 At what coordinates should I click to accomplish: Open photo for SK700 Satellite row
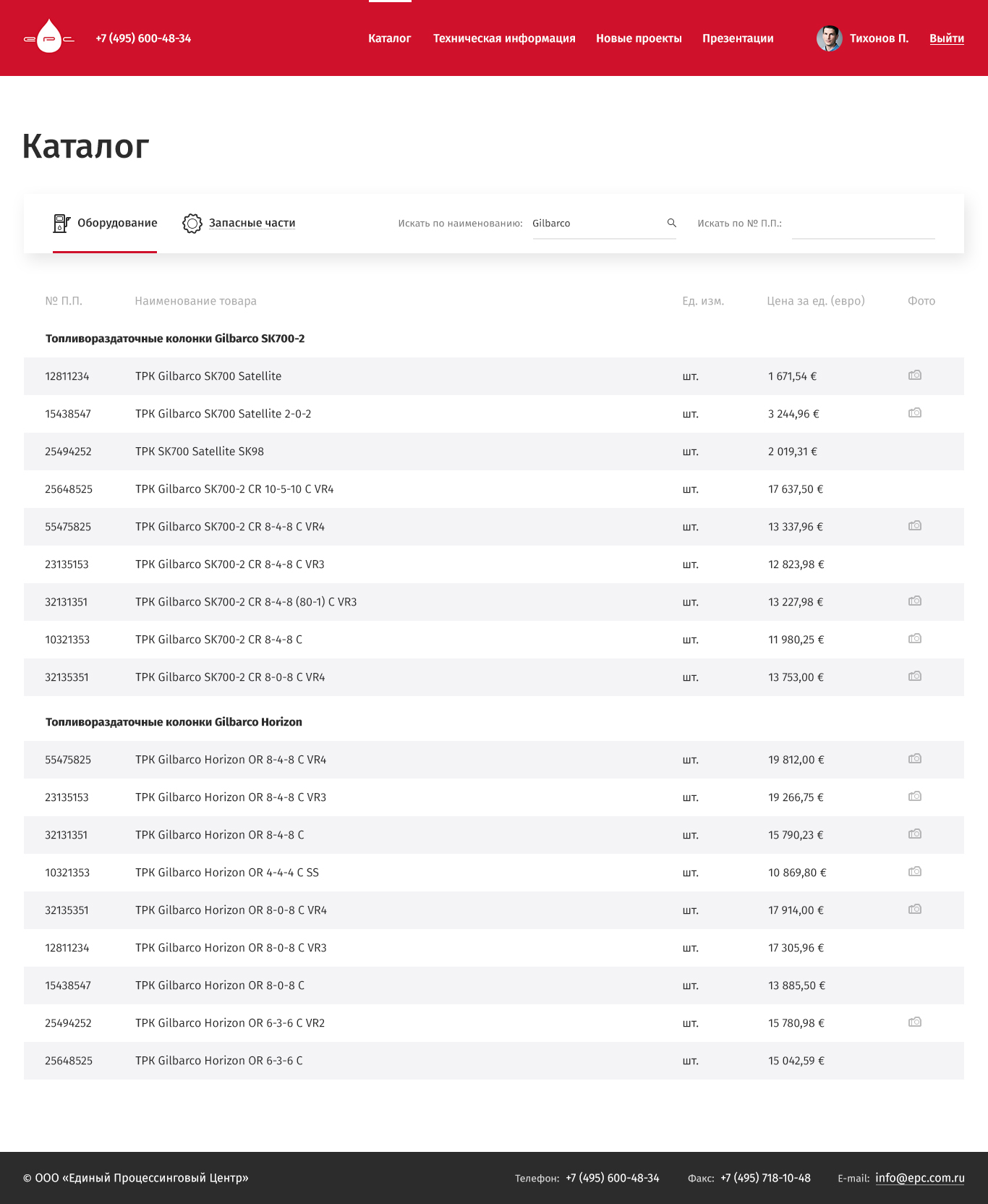point(915,375)
